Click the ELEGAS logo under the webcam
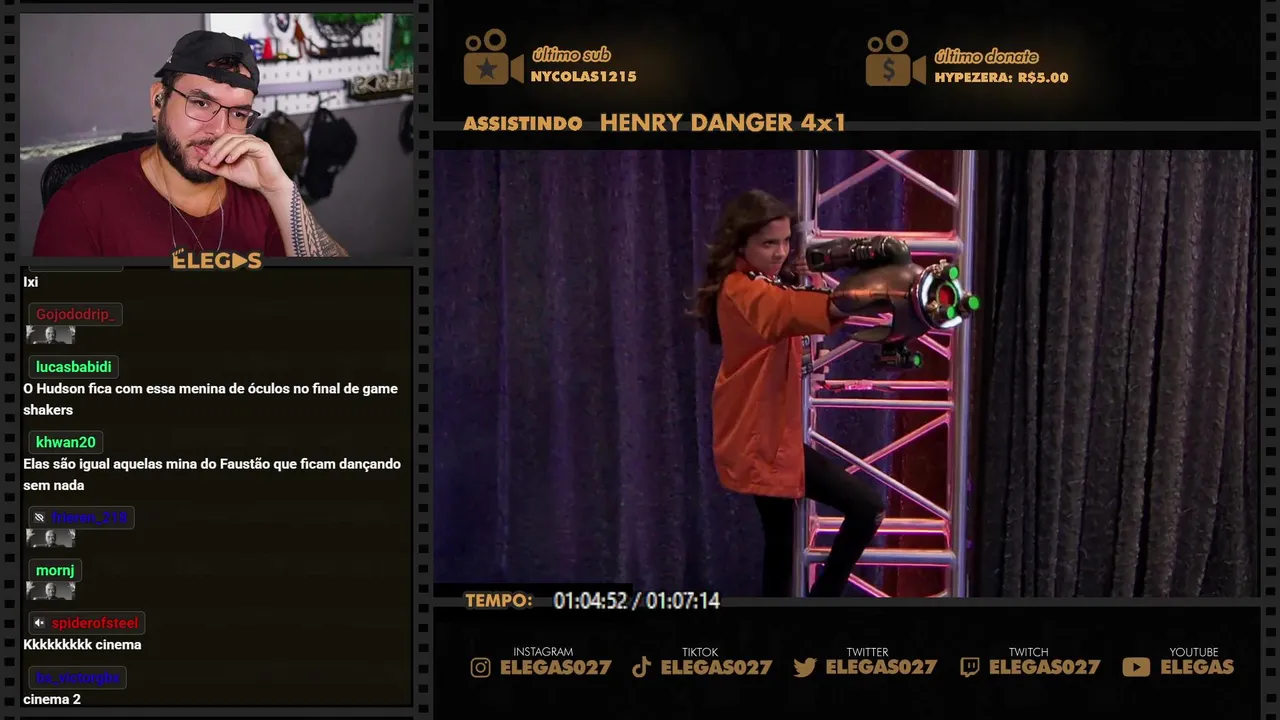The width and height of the screenshot is (1280, 720). [x=217, y=261]
